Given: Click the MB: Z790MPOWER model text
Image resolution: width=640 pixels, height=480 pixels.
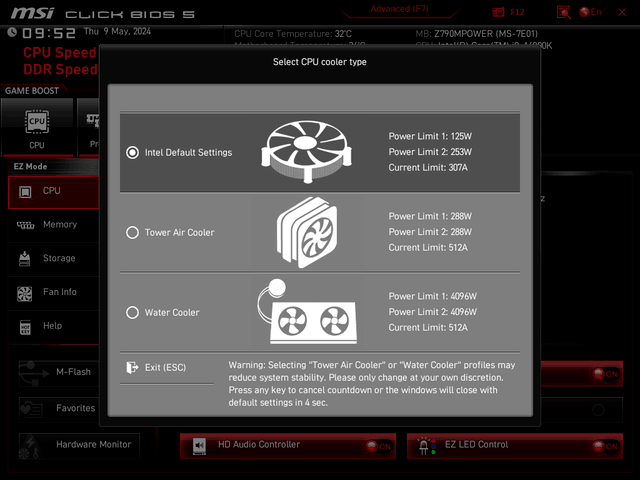Looking at the screenshot, I should 476,34.
